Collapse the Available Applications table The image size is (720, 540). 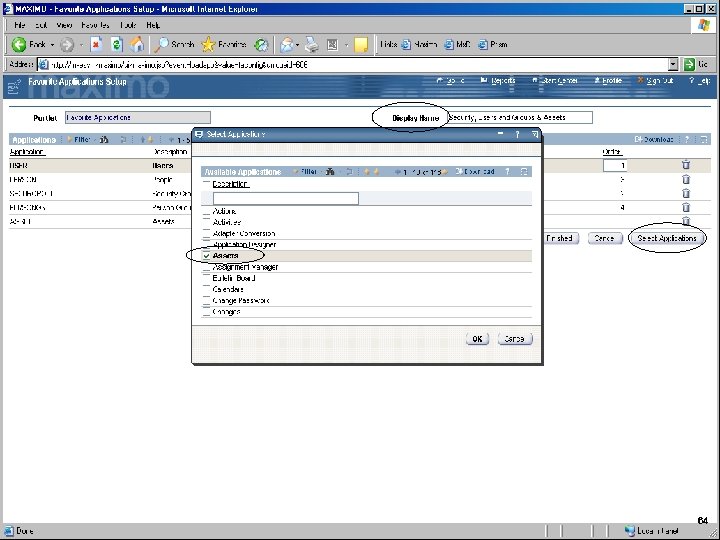tap(524, 172)
